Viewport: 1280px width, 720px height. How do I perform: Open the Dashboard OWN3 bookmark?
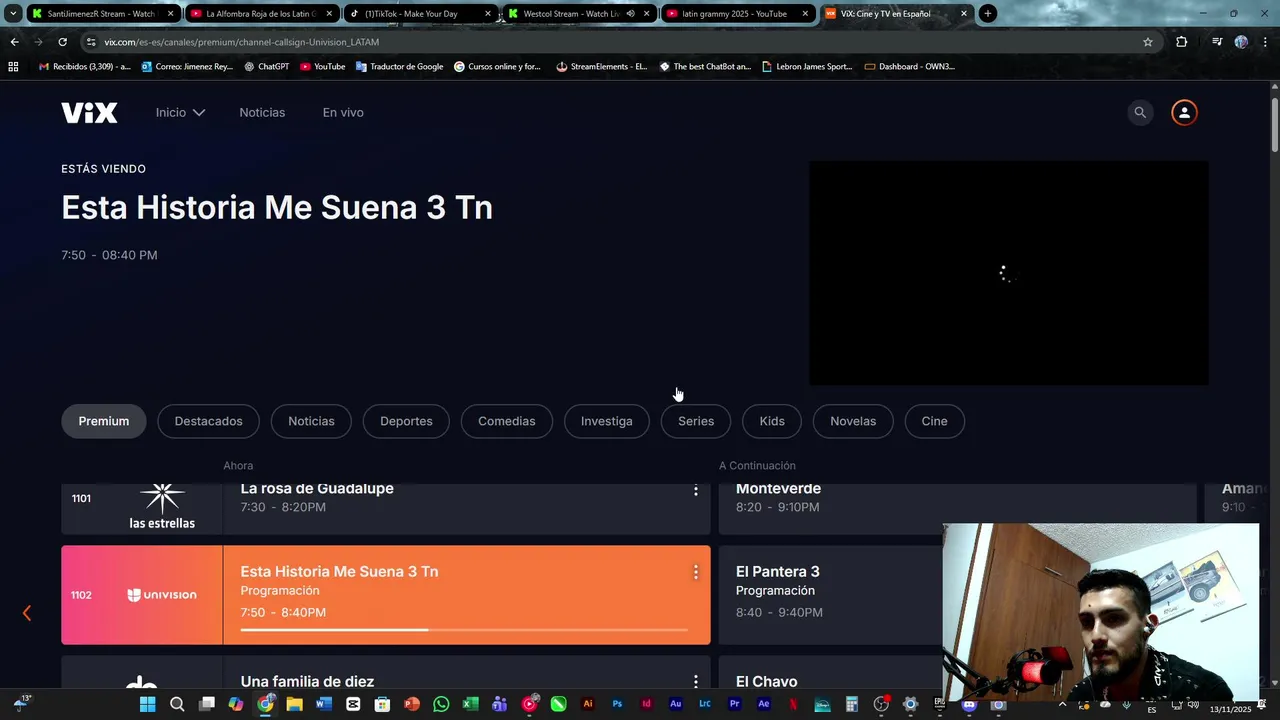pos(910,67)
